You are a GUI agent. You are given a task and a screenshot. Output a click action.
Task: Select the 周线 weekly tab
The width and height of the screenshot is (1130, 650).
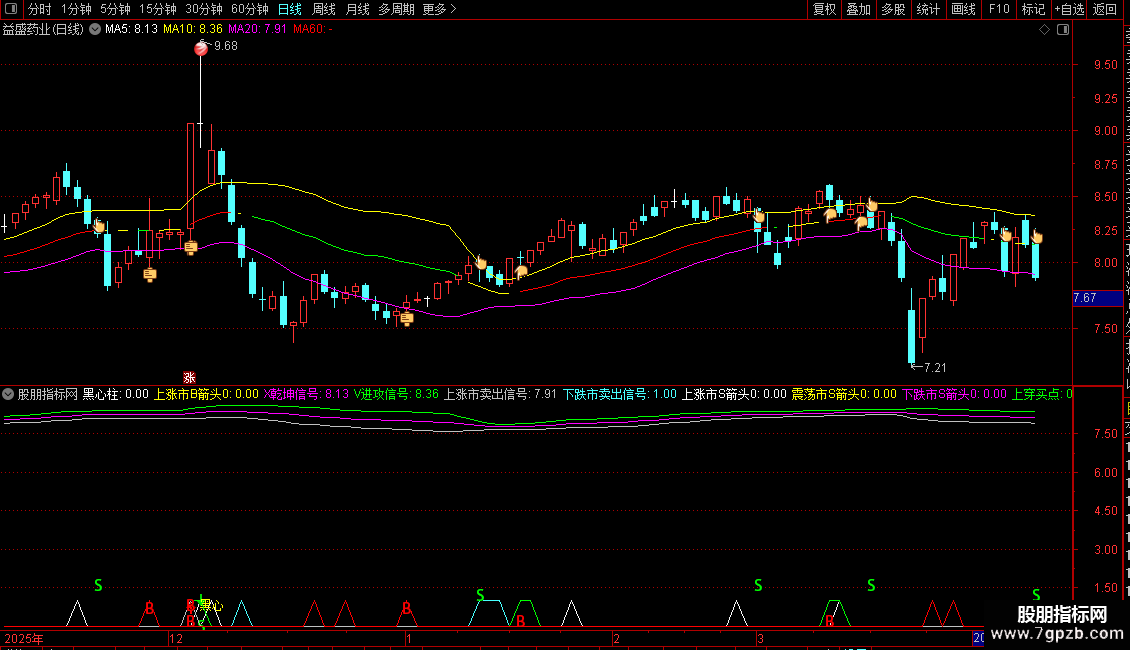pyautogui.click(x=324, y=9)
